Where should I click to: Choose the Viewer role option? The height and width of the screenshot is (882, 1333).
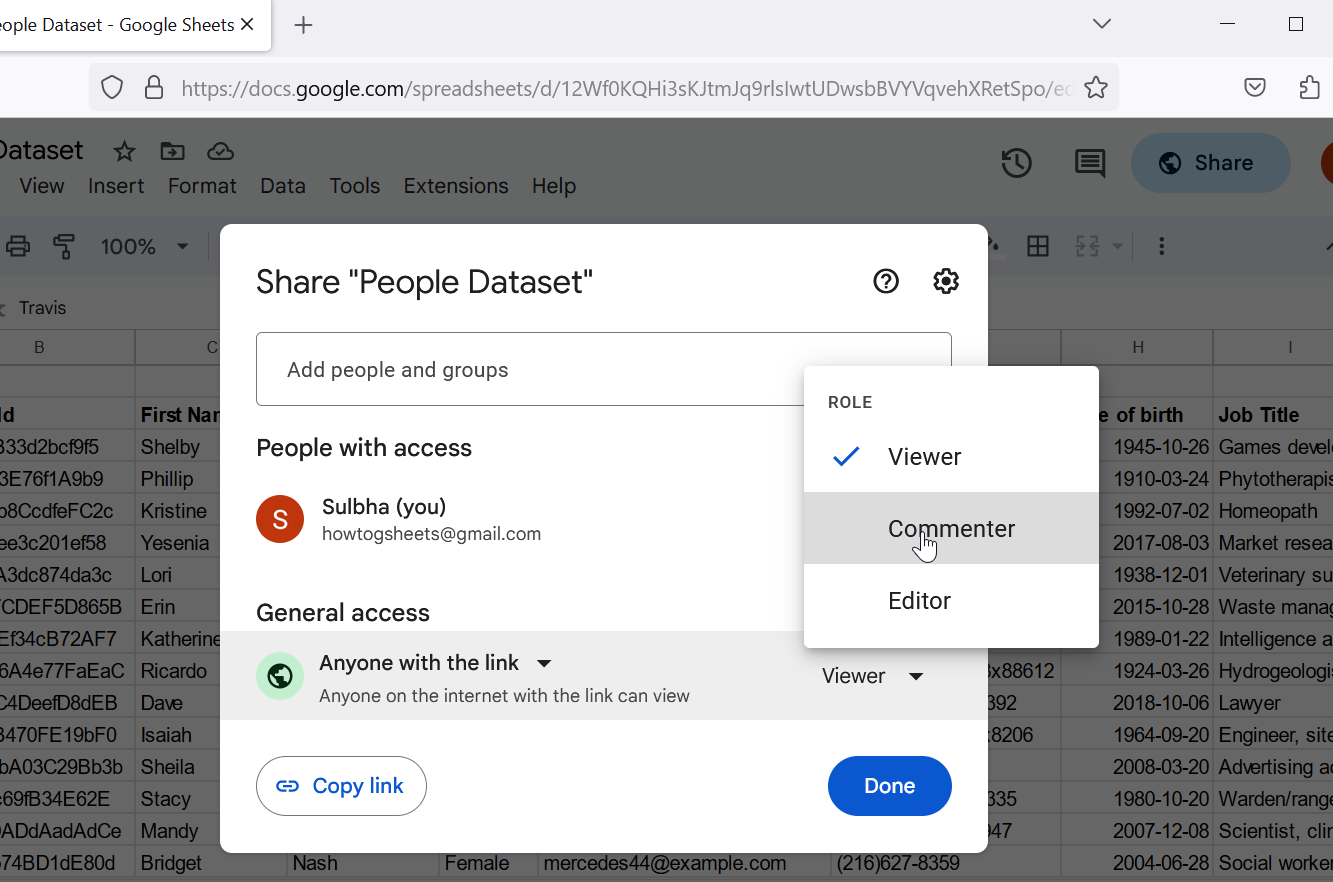(951, 457)
